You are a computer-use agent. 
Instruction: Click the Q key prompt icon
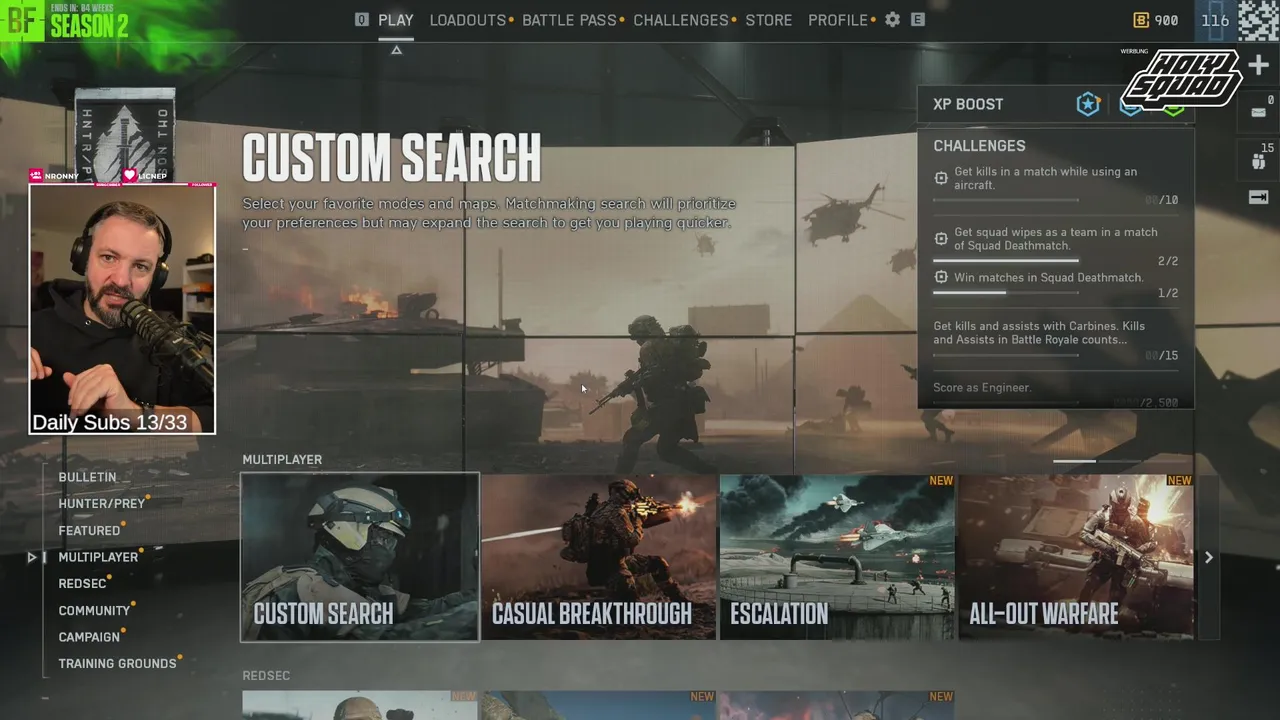362,20
